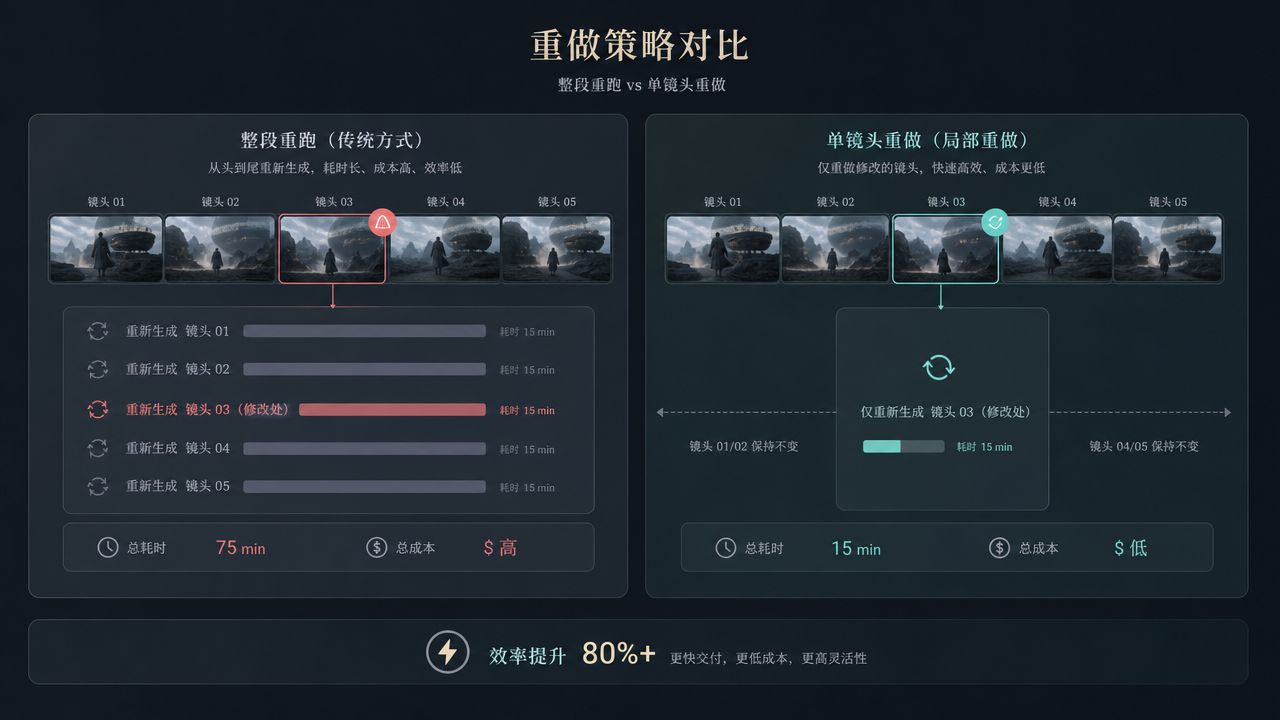Click the dollar icon beside 总成本 $ 低
The width and height of the screenshot is (1280, 720).
coord(999,548)
